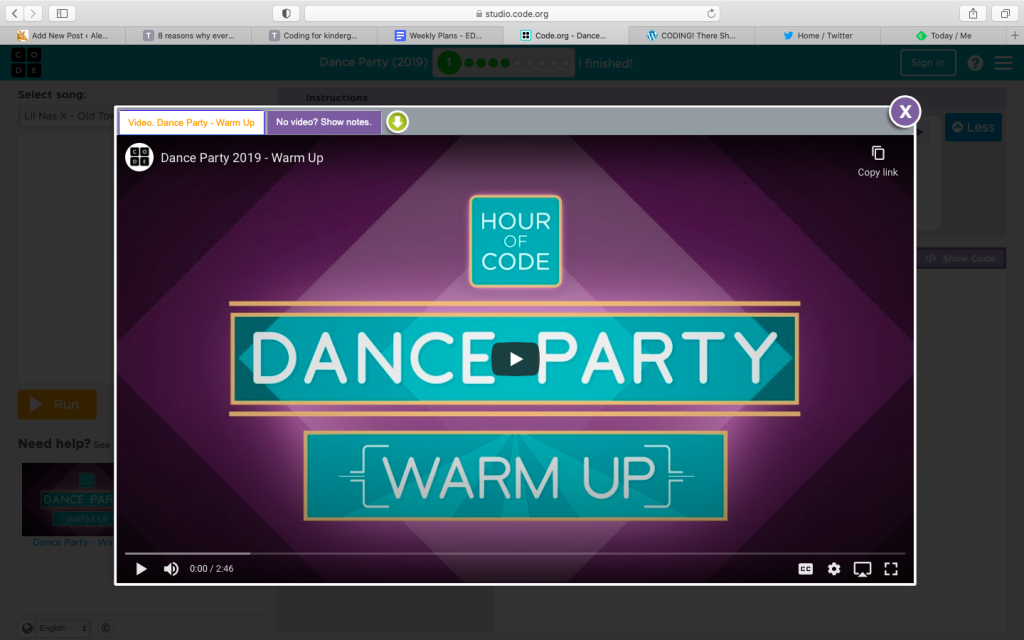1024x640 pixels.
Task: Close the video dialog with X
Action: click(904, 112)
